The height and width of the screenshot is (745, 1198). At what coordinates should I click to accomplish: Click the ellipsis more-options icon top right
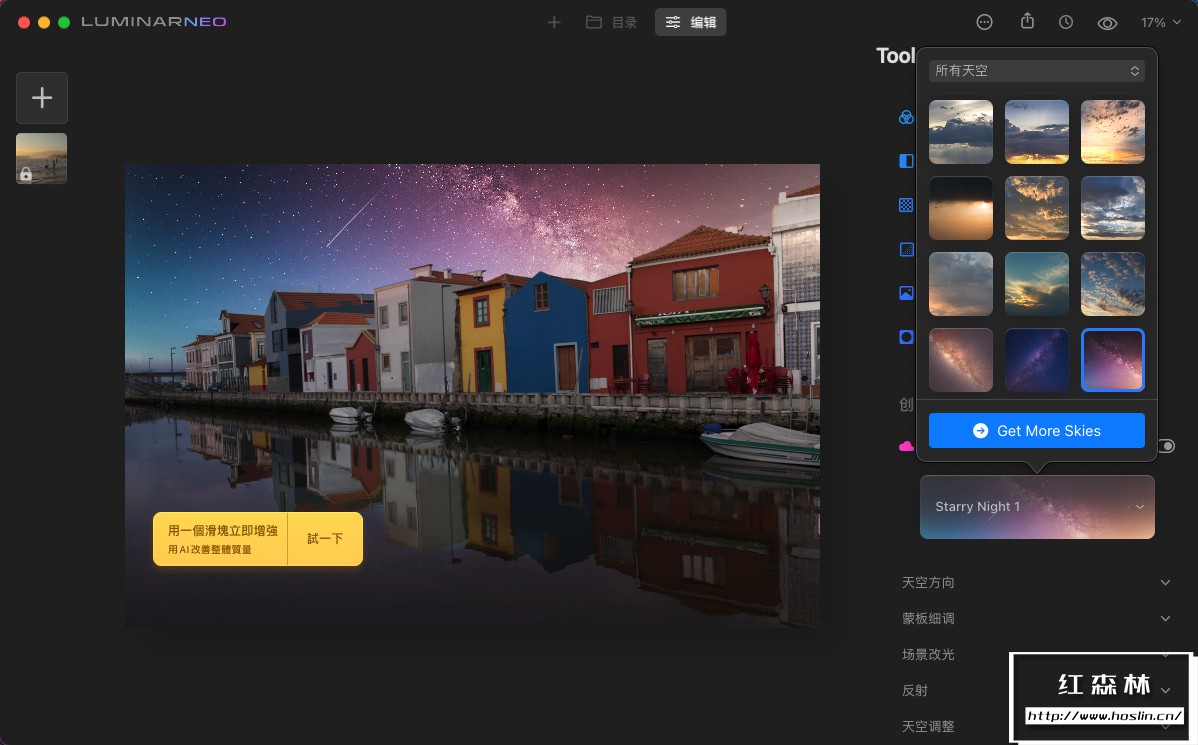984,21
